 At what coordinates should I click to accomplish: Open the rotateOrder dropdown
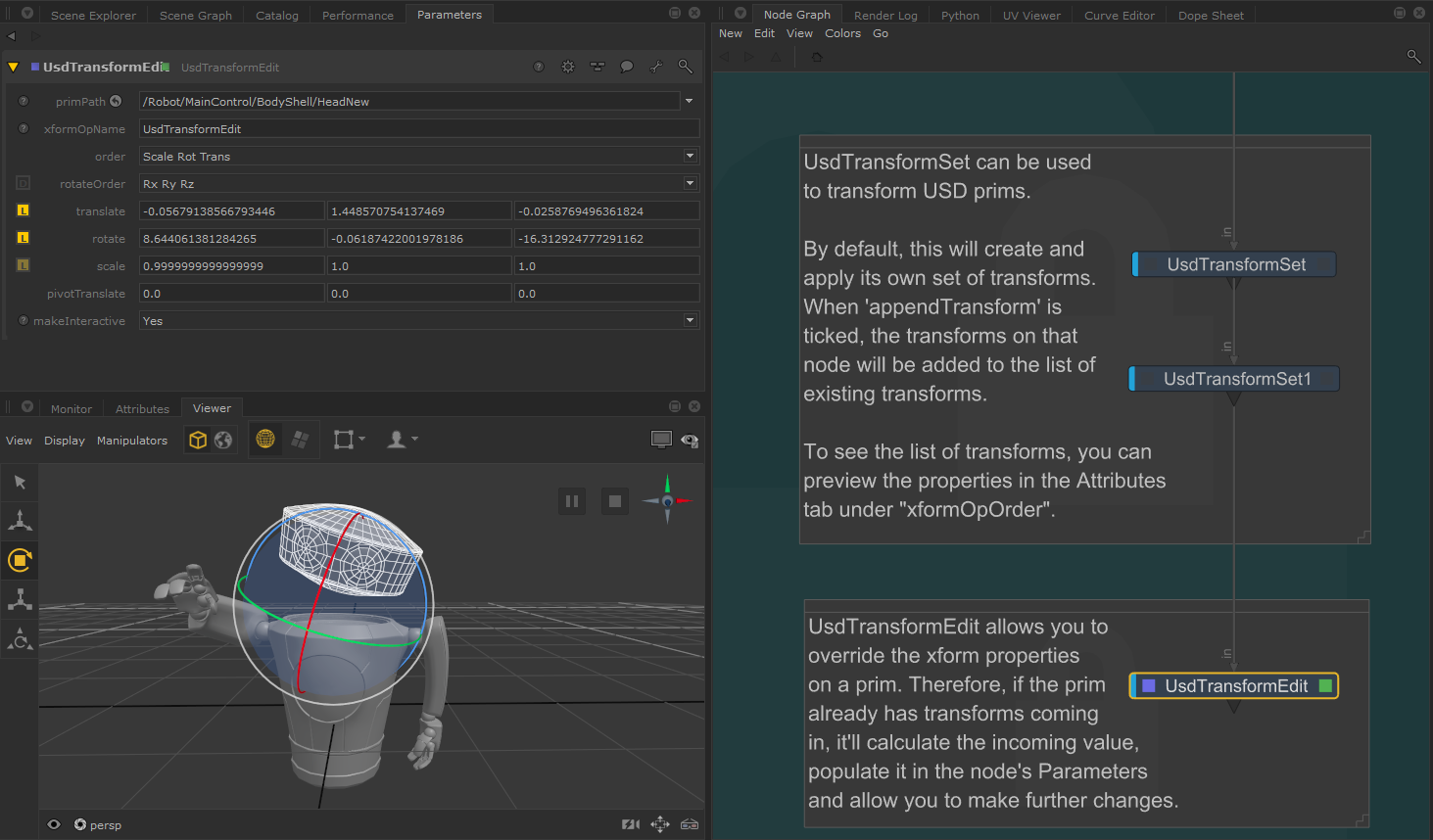pyautogui.click(x=418, y=184)
